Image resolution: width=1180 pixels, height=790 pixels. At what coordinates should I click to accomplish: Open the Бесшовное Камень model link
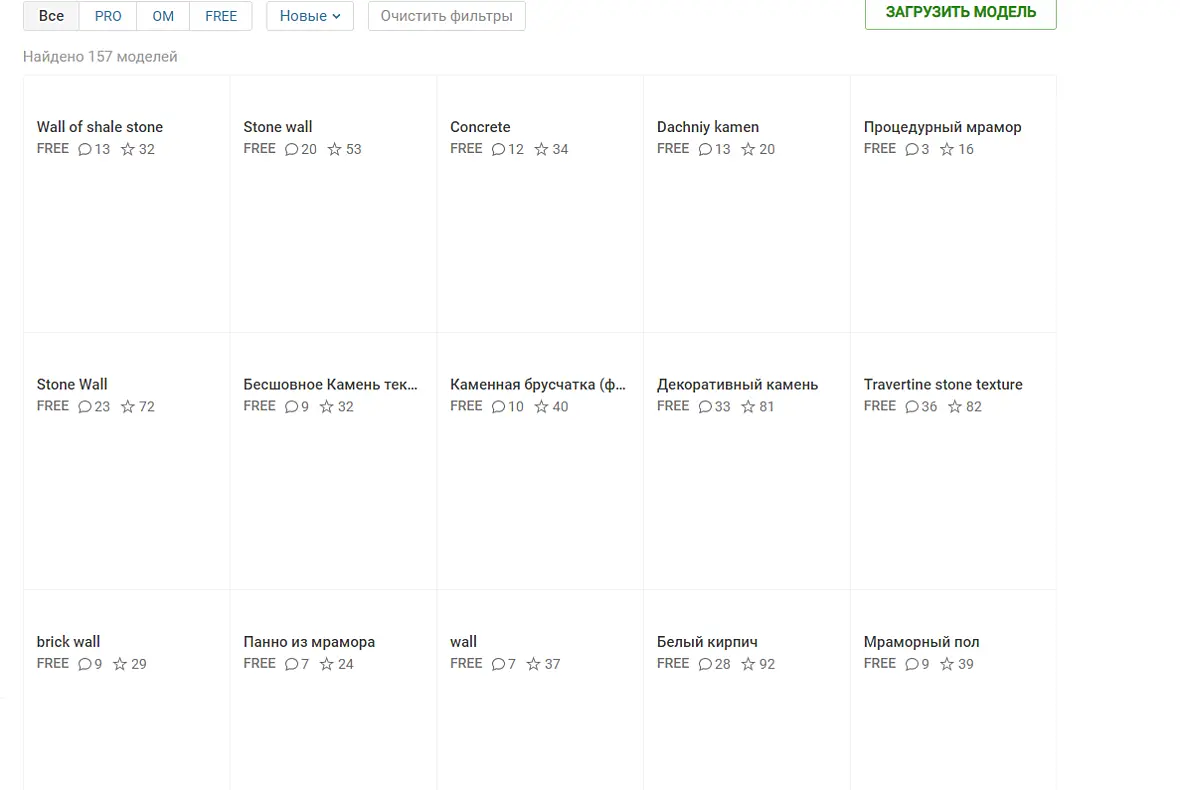tap(330, 384)
